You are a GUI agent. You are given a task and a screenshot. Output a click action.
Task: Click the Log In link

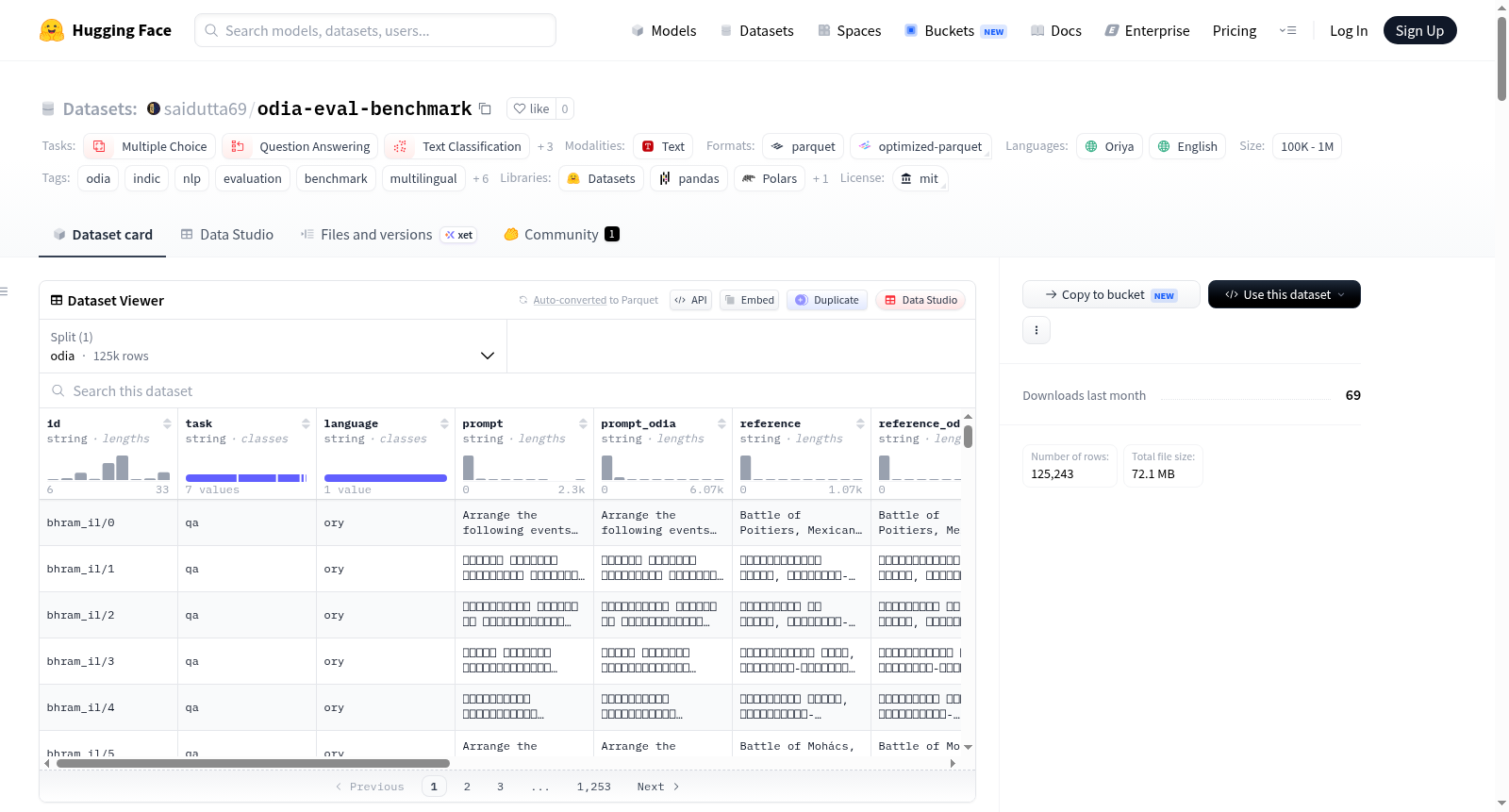(1349, 30)
